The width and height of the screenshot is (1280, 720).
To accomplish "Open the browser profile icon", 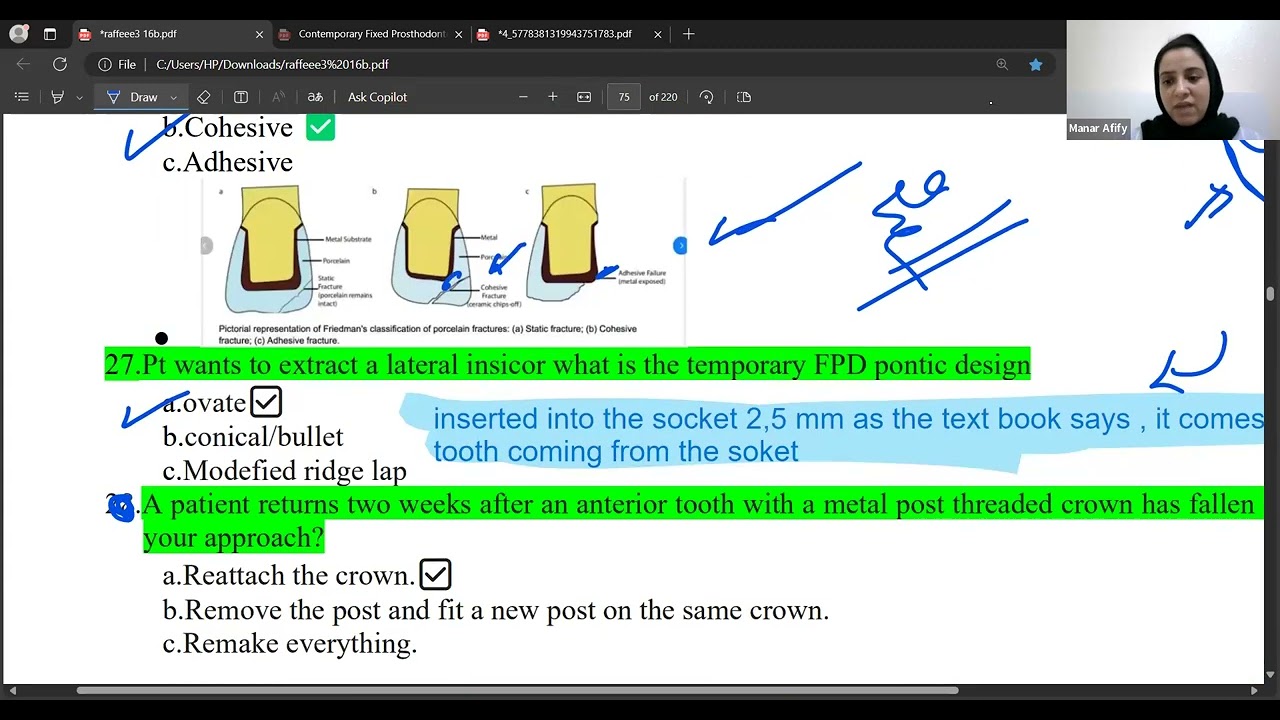I will tap(18, 34).
